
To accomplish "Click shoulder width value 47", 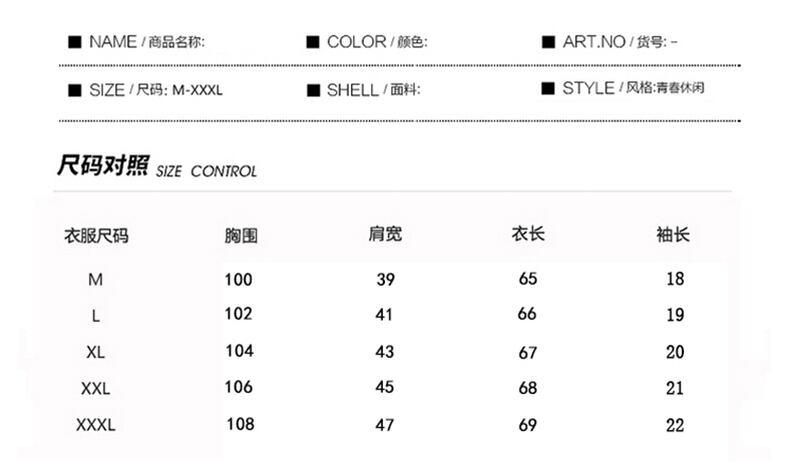I will click(385, 424).
